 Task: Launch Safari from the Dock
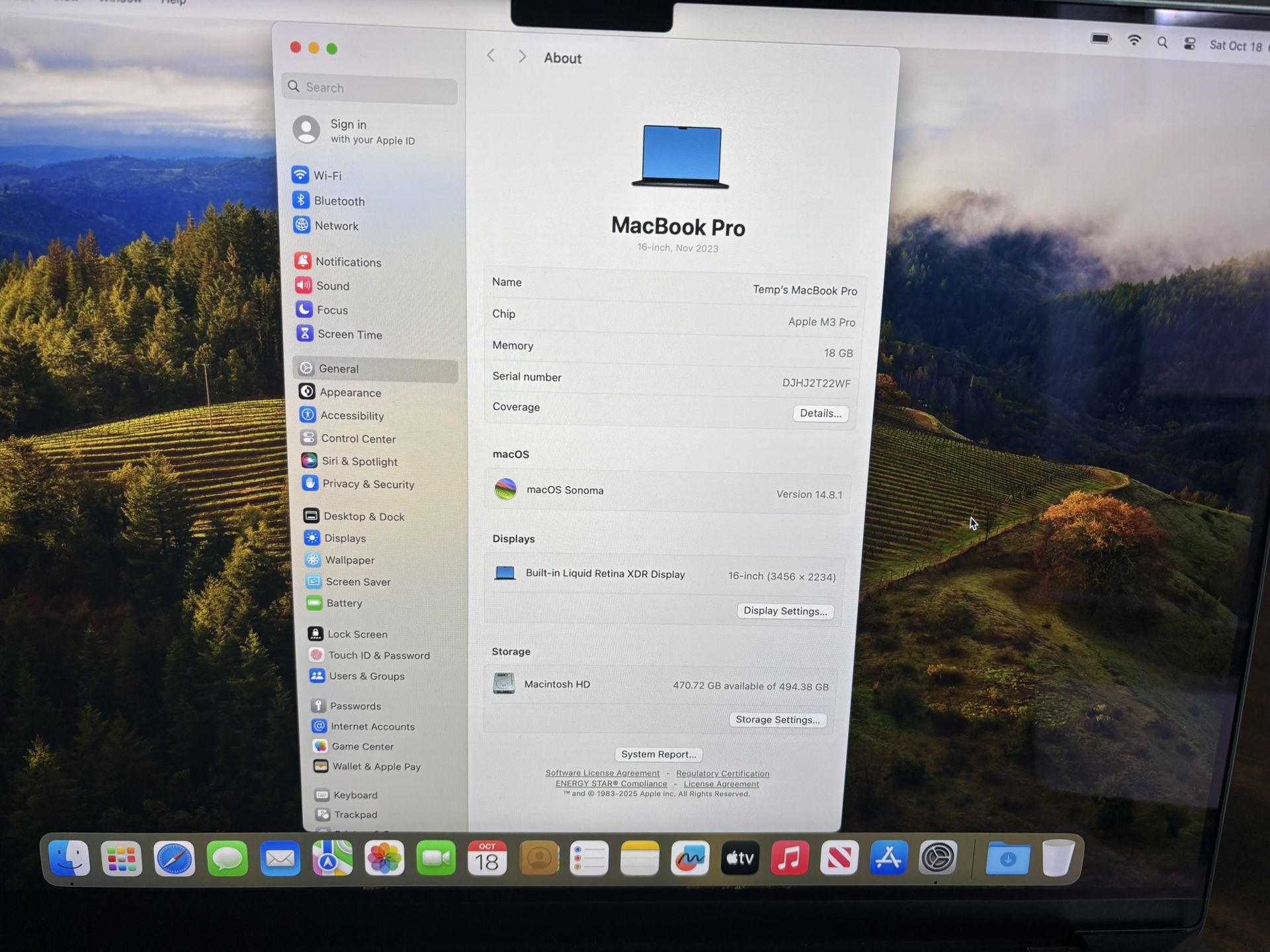tap(174, 857)
